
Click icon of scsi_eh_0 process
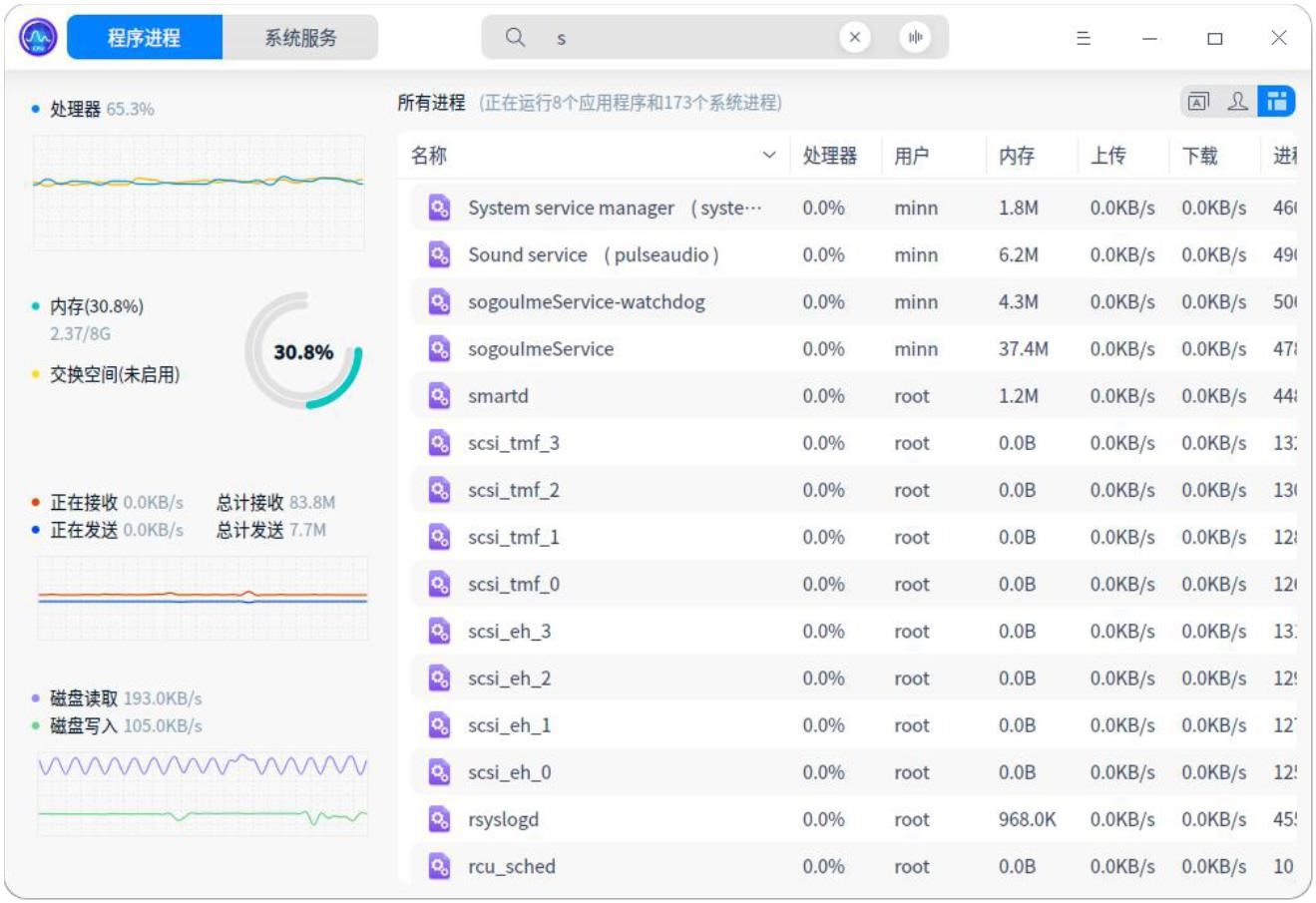coord(439,772)
